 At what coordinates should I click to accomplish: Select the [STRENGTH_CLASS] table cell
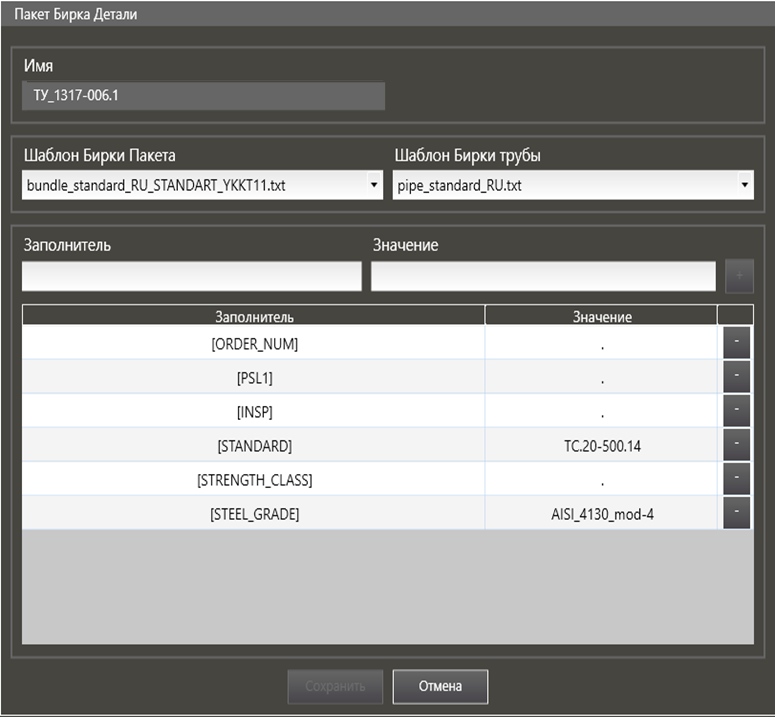(x=254, y=479)
